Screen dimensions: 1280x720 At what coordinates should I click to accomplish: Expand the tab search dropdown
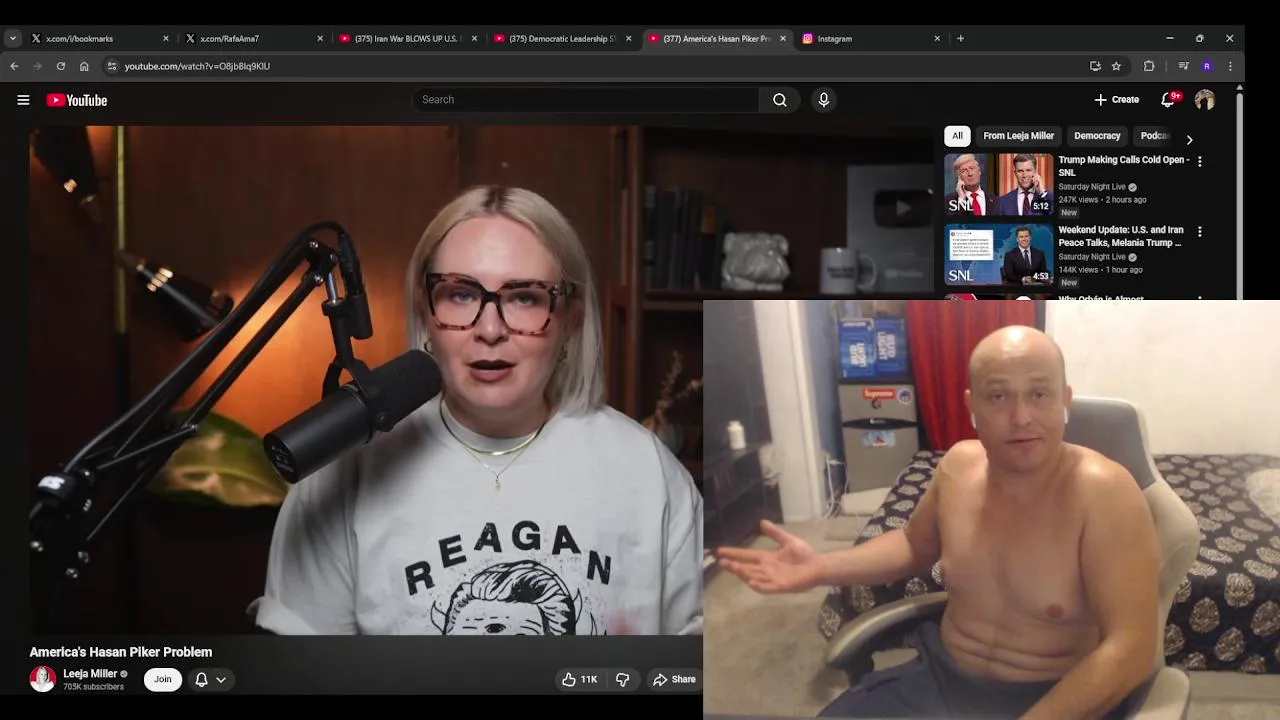12,39
